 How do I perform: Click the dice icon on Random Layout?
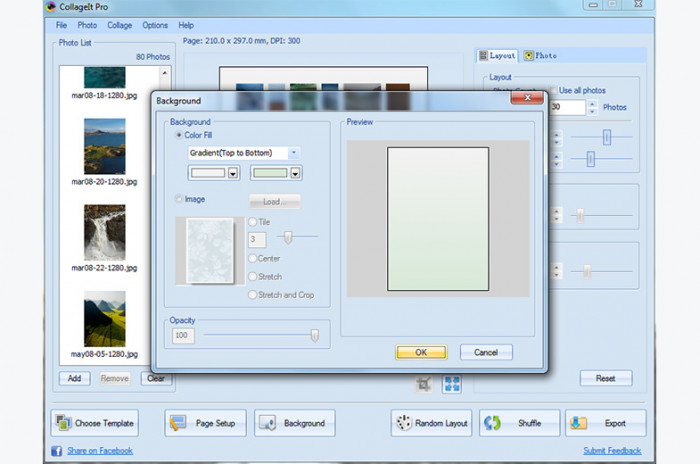pos(404,422)
